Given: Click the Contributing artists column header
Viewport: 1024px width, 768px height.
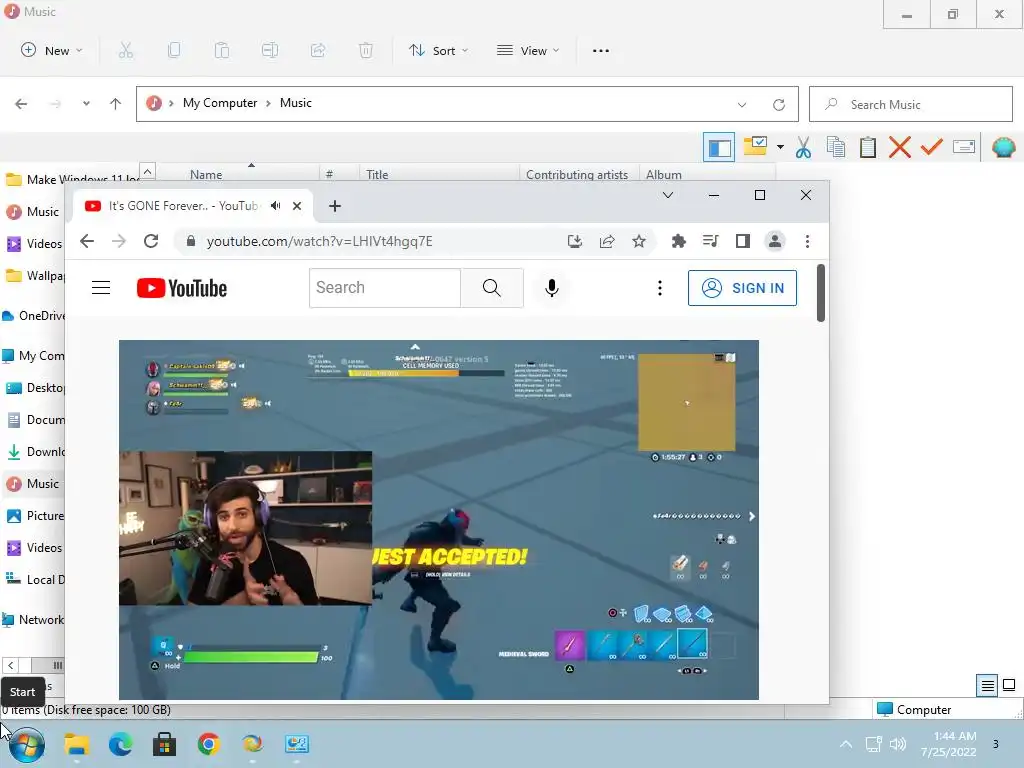Looking at the screenshot, I should click(577, 174).
